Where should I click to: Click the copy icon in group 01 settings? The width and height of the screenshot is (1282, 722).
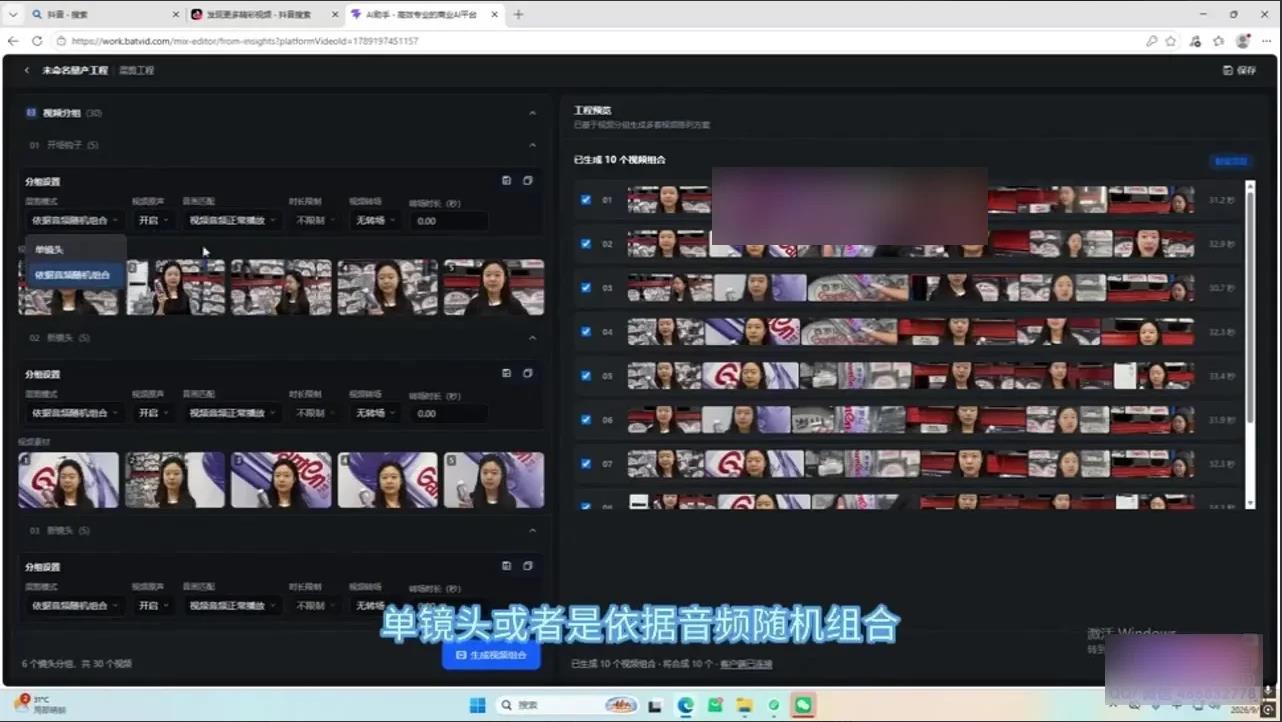528,181
